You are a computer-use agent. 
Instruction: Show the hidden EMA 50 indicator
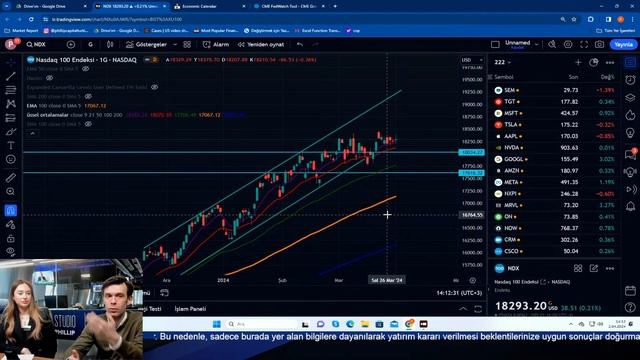point(86,69)
